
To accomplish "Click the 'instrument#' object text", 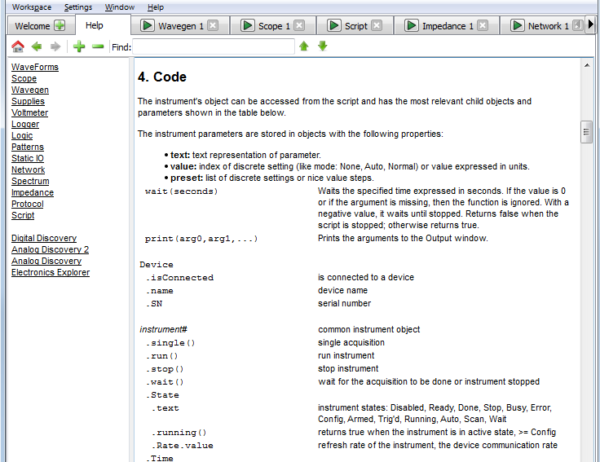I will [163, 330].
